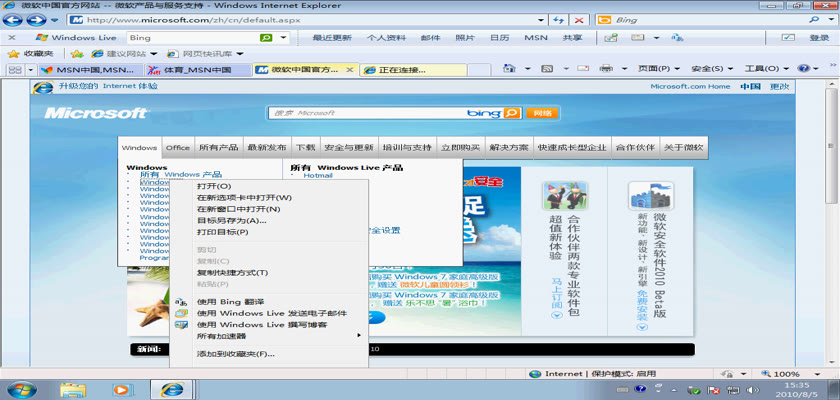Viewport: 840px width, 400px height.
Task: Open Windows Explorer from taskbar
Action: coord(72,389)
